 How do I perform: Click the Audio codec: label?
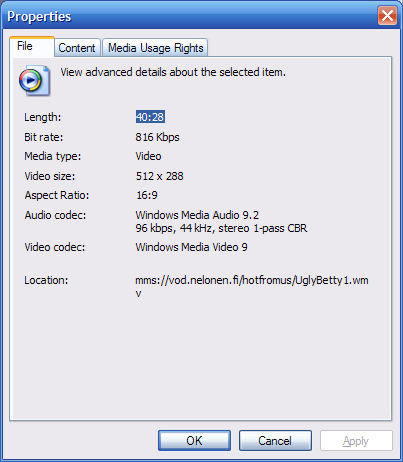[x=55, y=215]
